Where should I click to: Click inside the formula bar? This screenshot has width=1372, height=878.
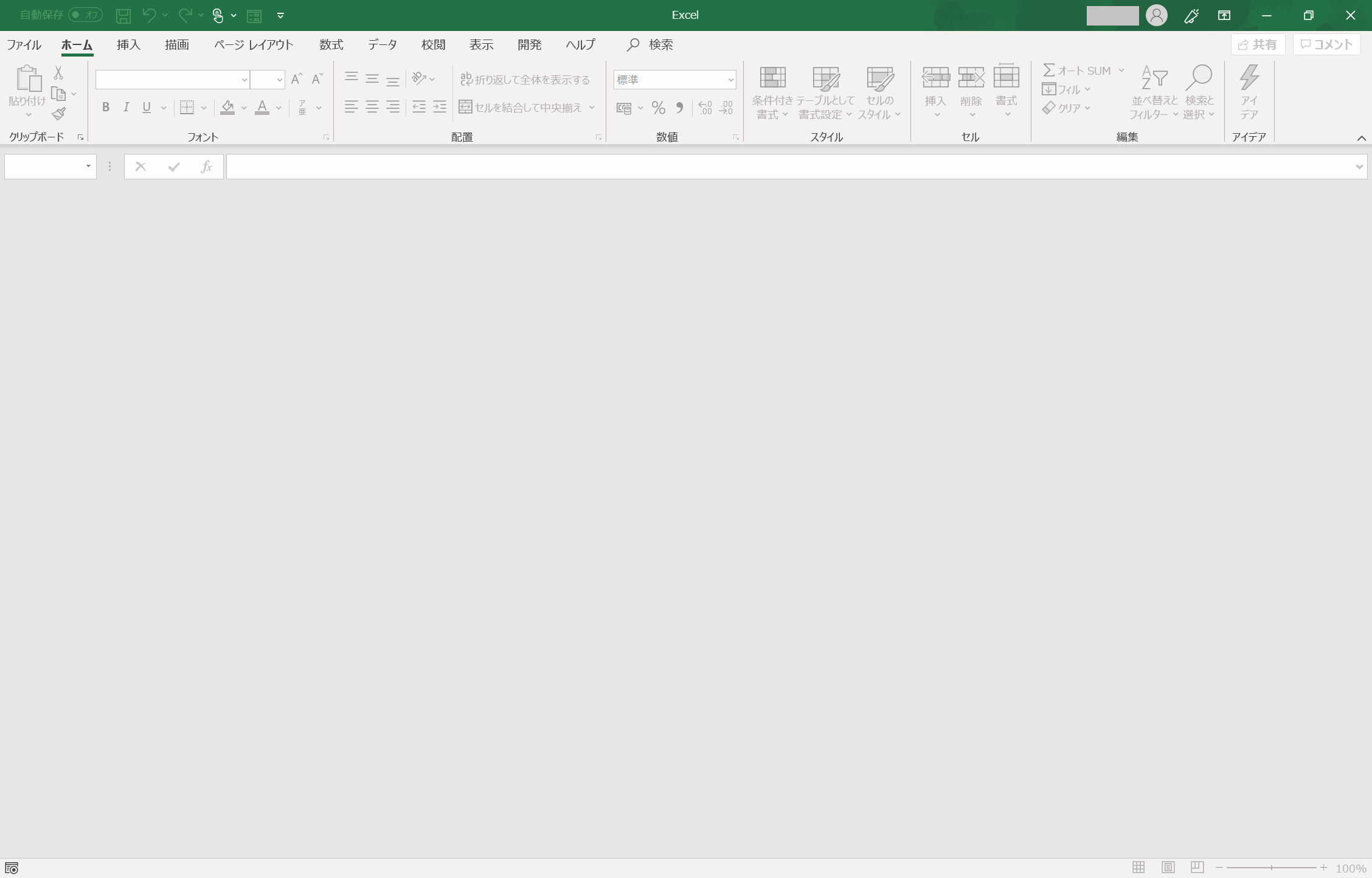tap(730, 166)
